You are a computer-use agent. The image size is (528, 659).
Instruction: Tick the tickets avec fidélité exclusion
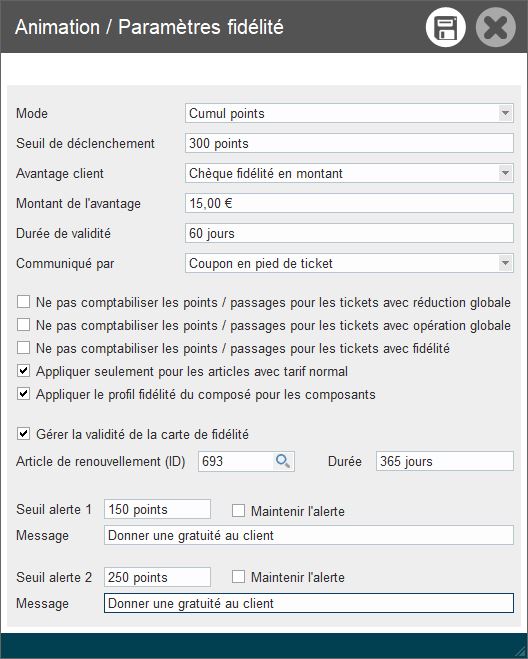(24, 348)
